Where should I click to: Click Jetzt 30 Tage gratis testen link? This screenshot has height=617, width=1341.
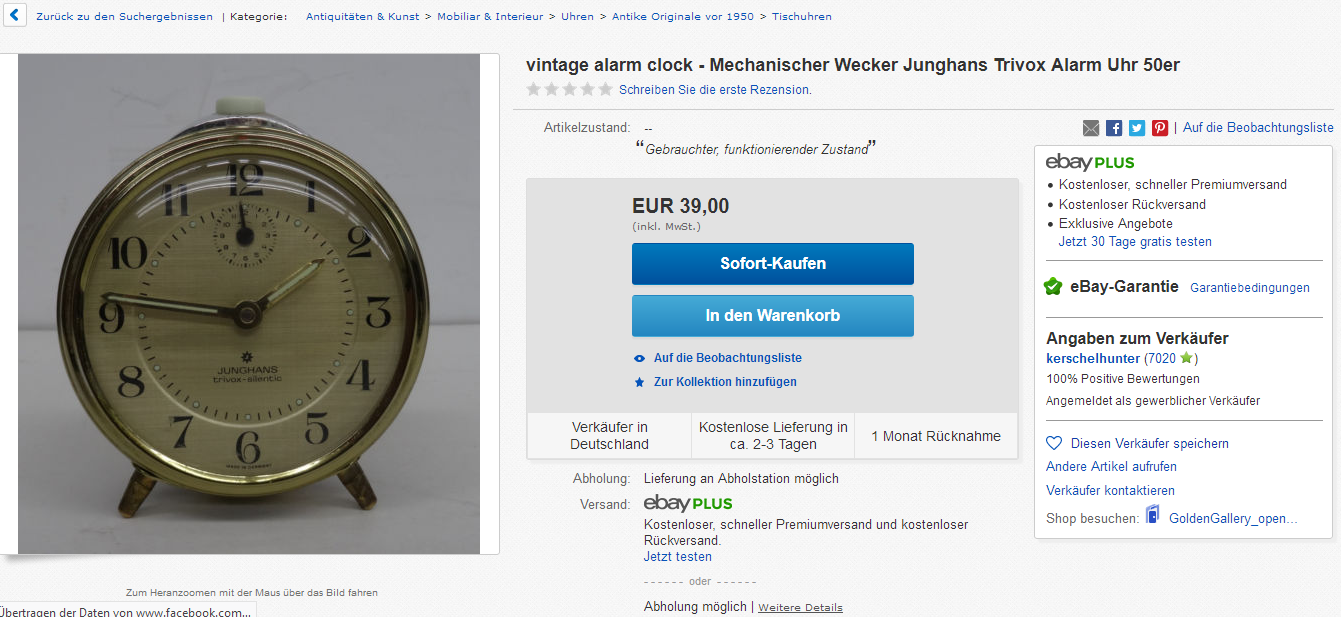[1135, 242]
